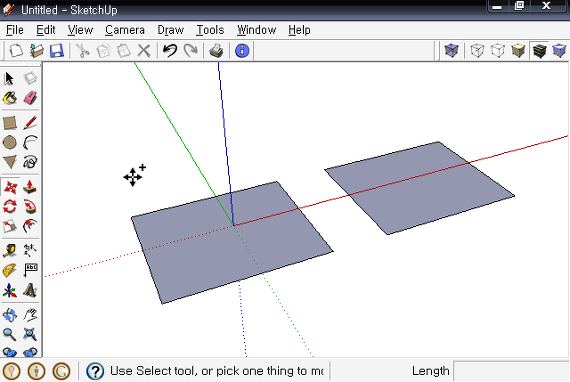Select the Eraser tool
The height and width of the screenshot is (382, 570).
(30, 98)
